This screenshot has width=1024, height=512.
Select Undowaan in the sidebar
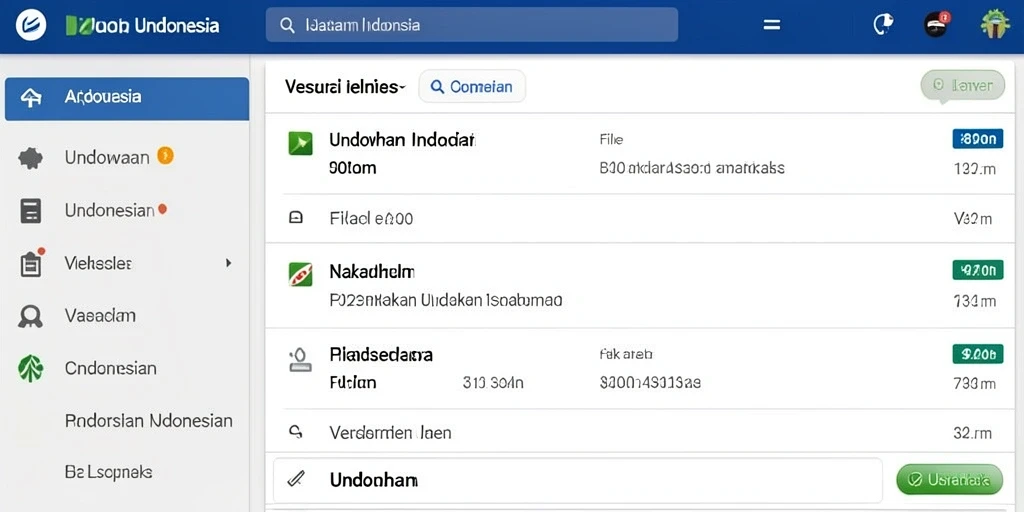tap(107, 157)
